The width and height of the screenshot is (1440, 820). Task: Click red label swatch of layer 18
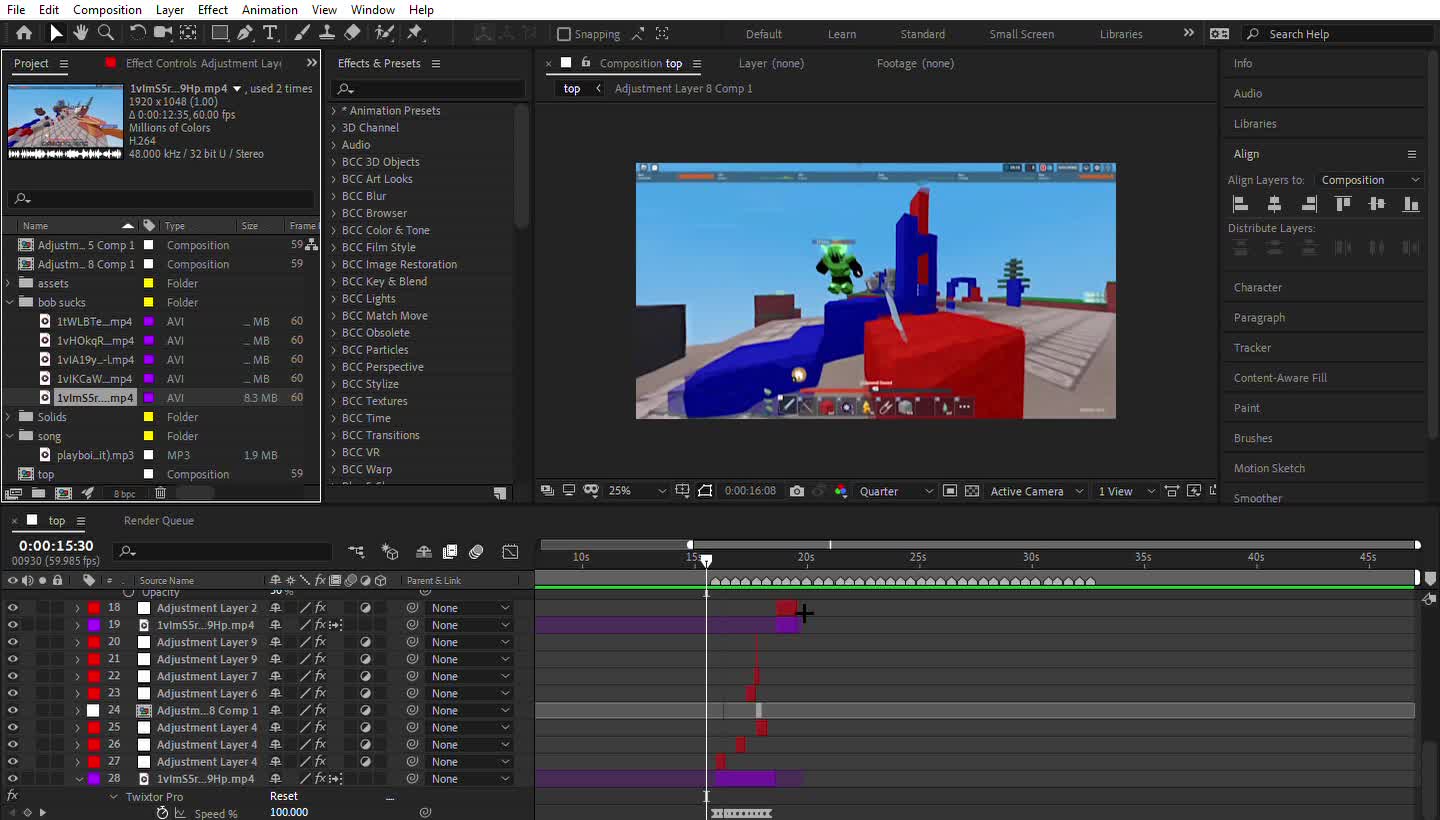point(94,608)
